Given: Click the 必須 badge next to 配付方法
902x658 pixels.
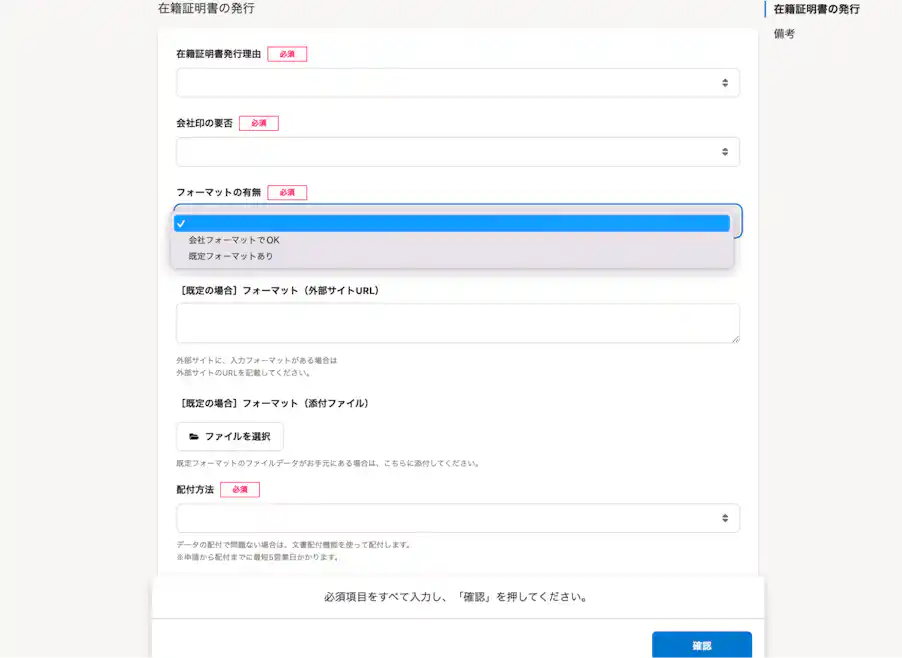Looking at the screenshot, I should pyautogui.click(x=239, y=489).
